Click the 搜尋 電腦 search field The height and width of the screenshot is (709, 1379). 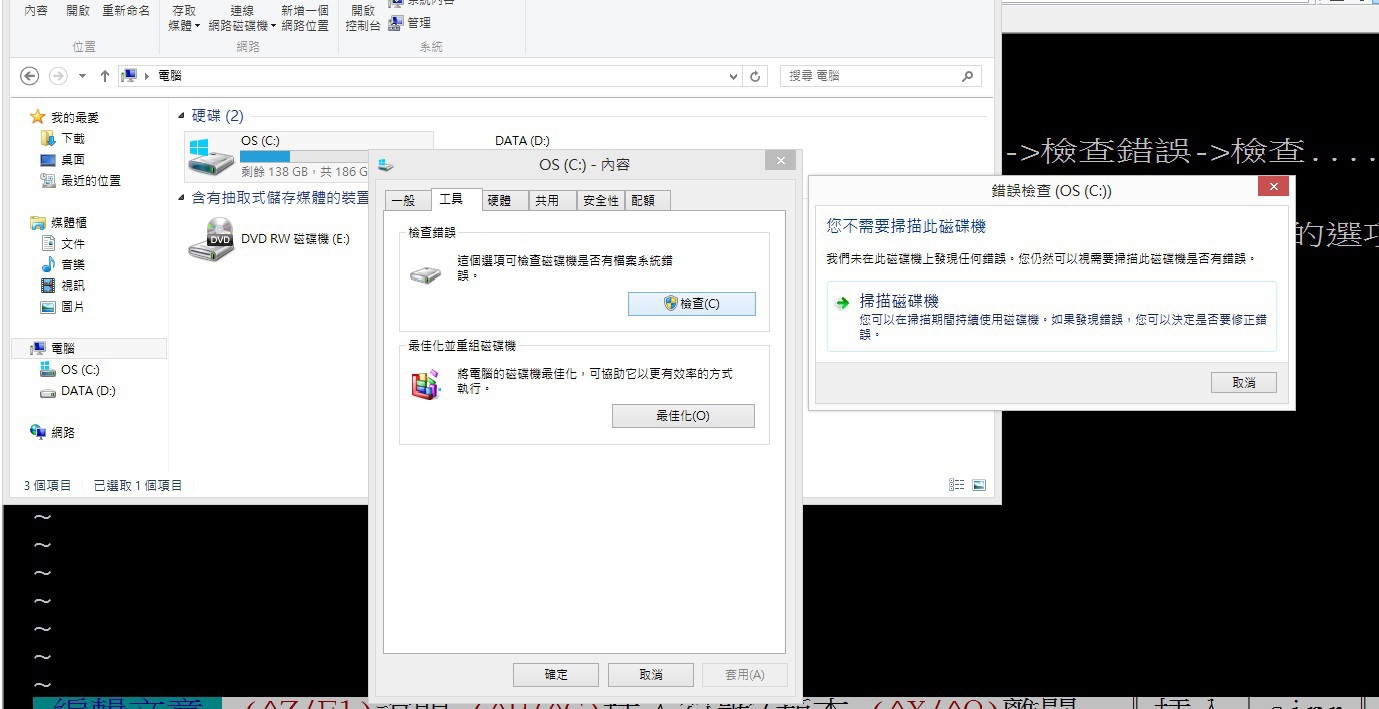click(x=868, y=76)
